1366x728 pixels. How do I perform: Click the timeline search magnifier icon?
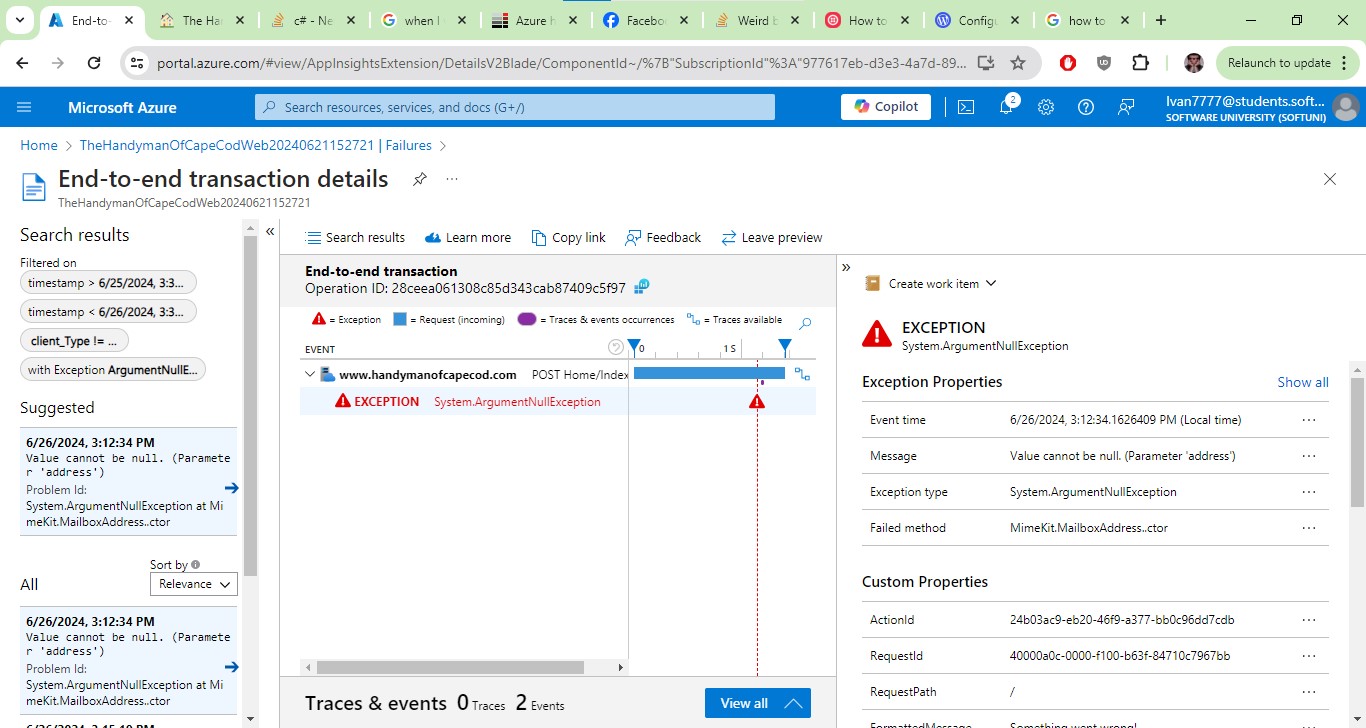click(806, 324)
